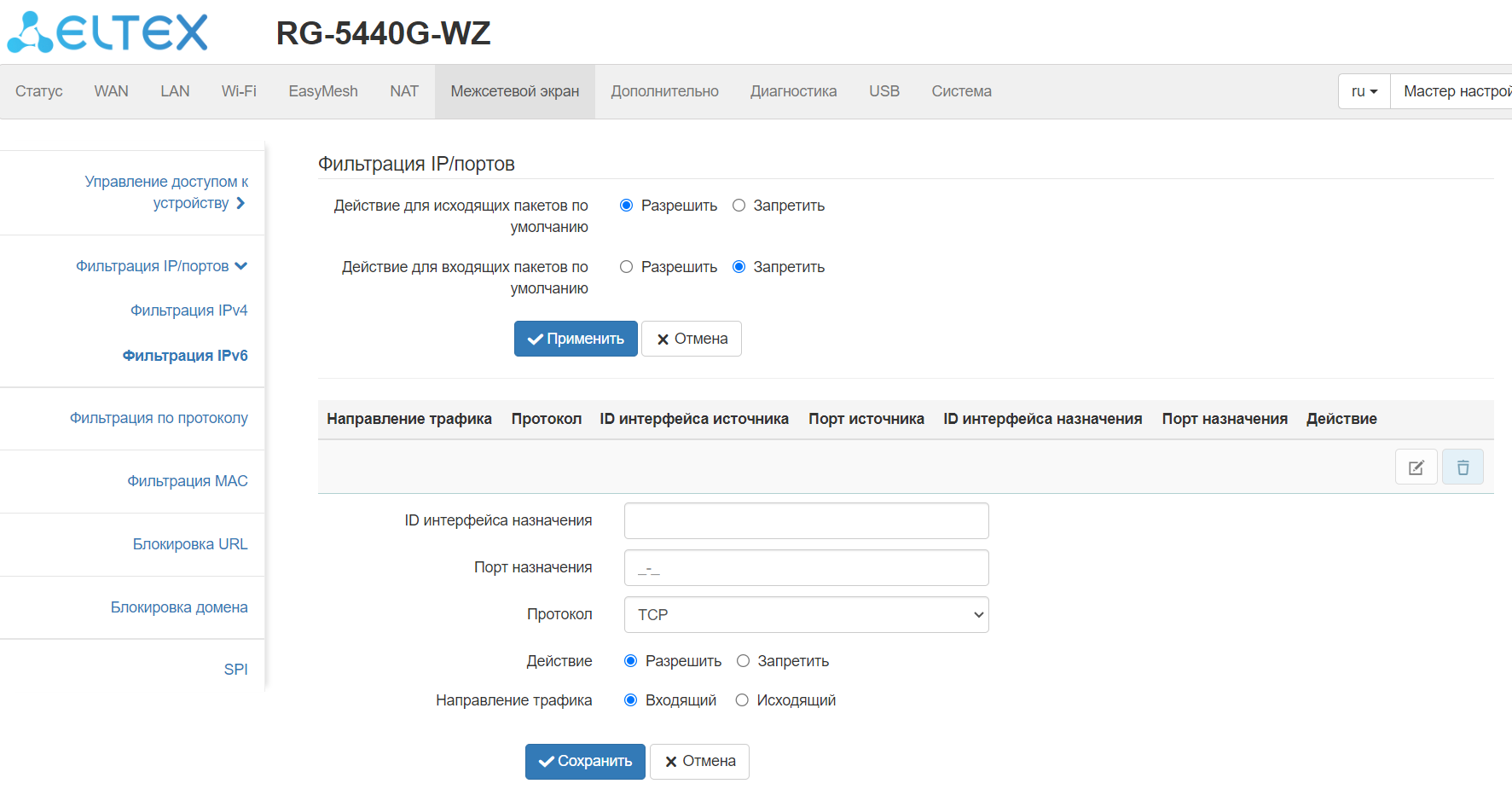1512x801 pixels.
Task: Click Отмена next to Сохранить
Action: [x=699, y=762]
